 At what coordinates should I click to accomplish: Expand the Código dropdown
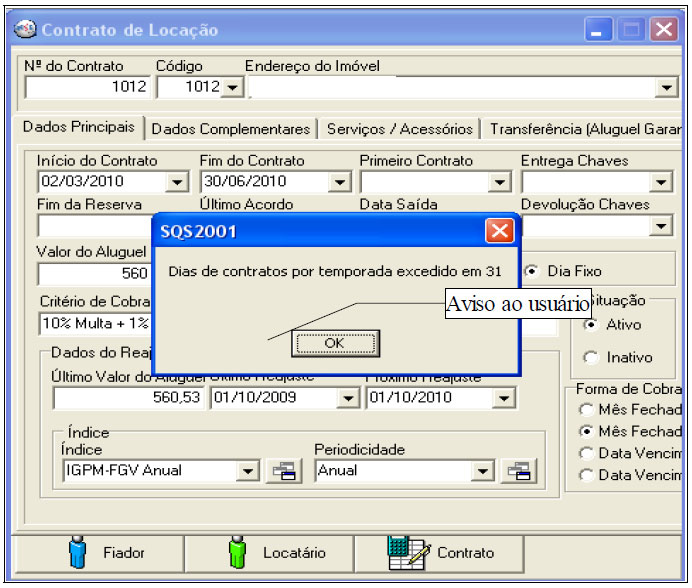coord(233,87)
